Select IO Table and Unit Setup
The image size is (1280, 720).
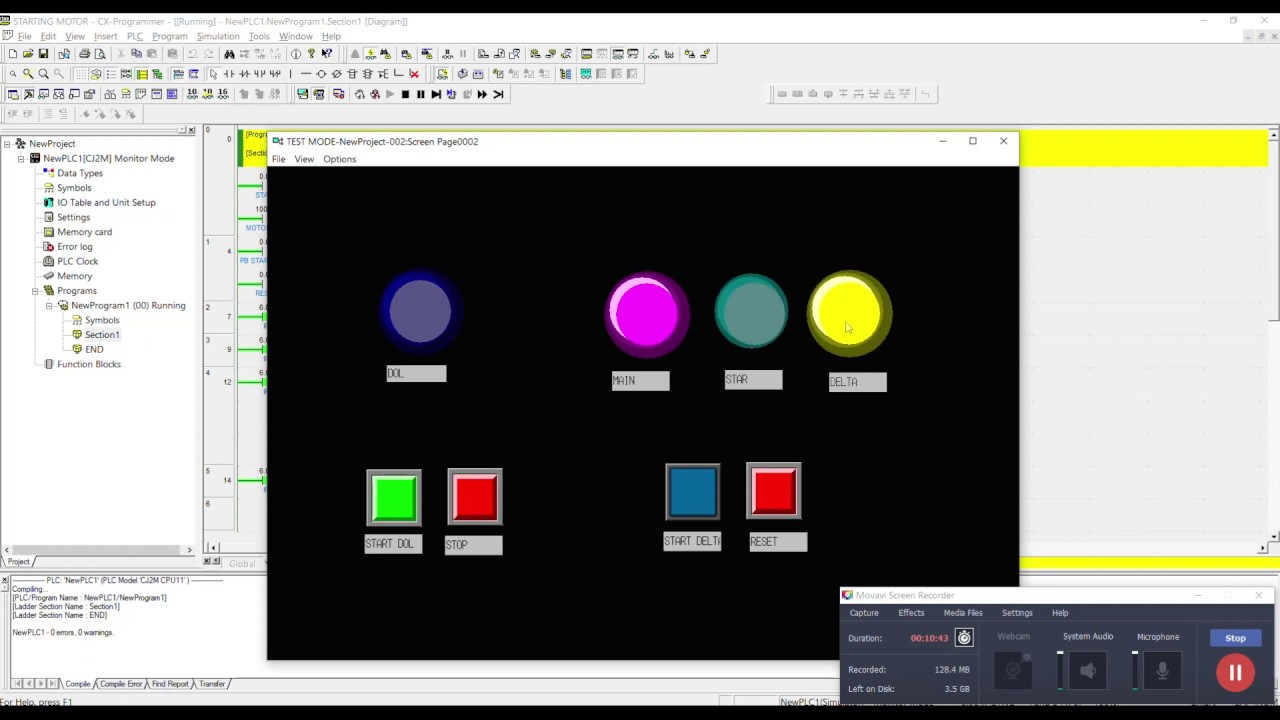tap(106, 202)
